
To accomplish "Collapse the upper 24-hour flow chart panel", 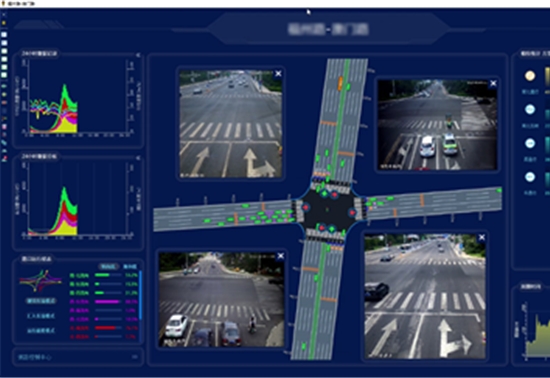I will click(138, 55).
